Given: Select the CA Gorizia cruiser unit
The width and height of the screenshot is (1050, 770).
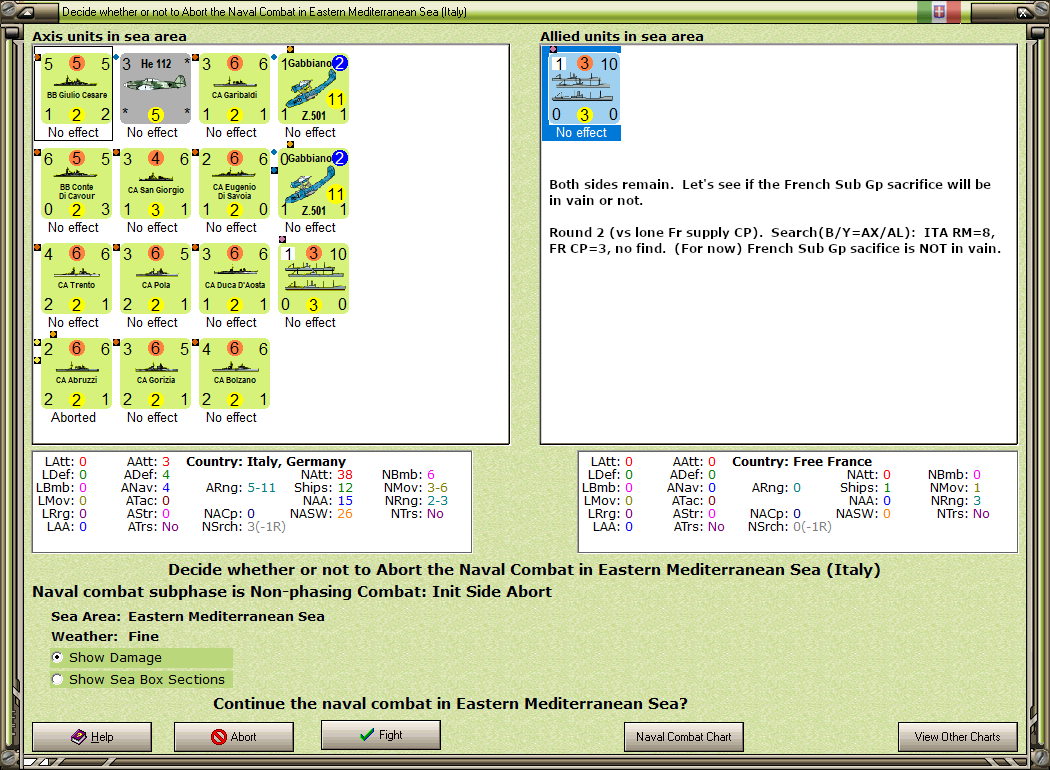Looking at the screenshot, I should point(155,374).
